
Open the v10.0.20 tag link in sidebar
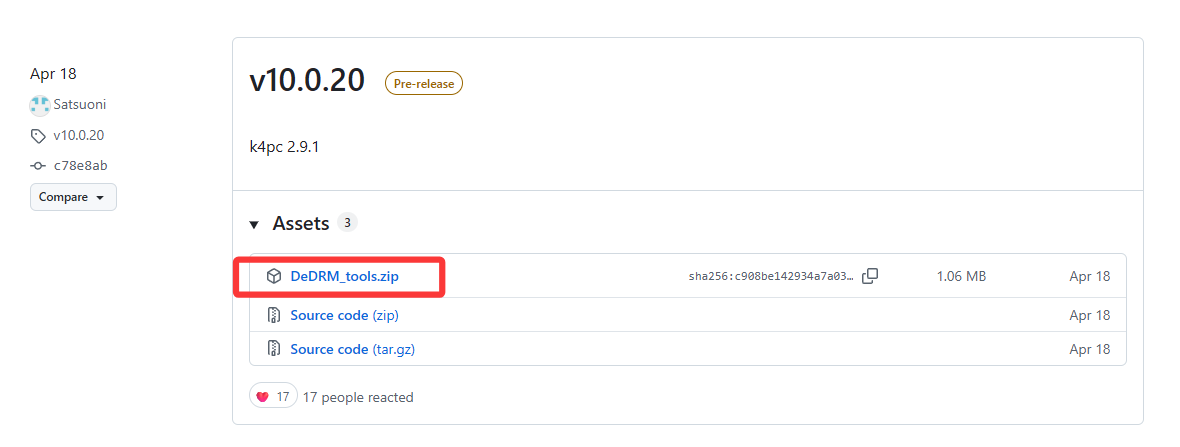(78, 135)
